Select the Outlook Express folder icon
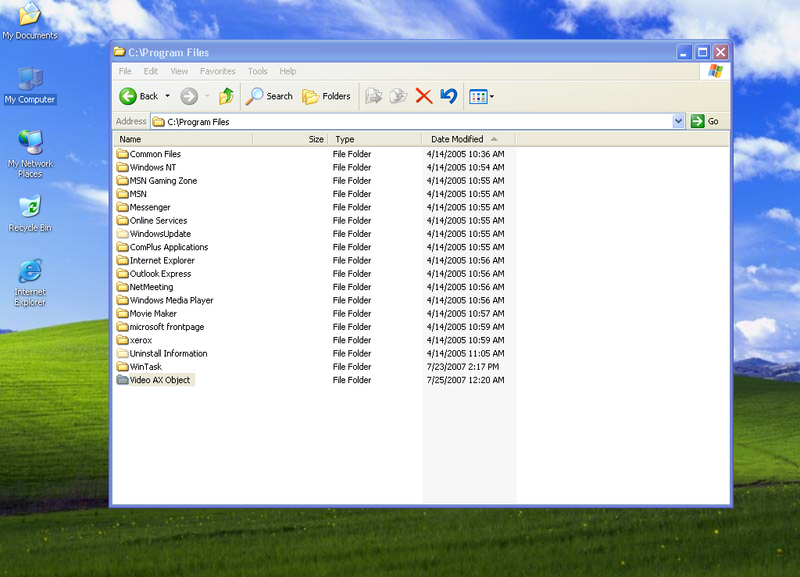Viewport: 800px width, 577px height. pyautogui.click(x=122, y=273)
